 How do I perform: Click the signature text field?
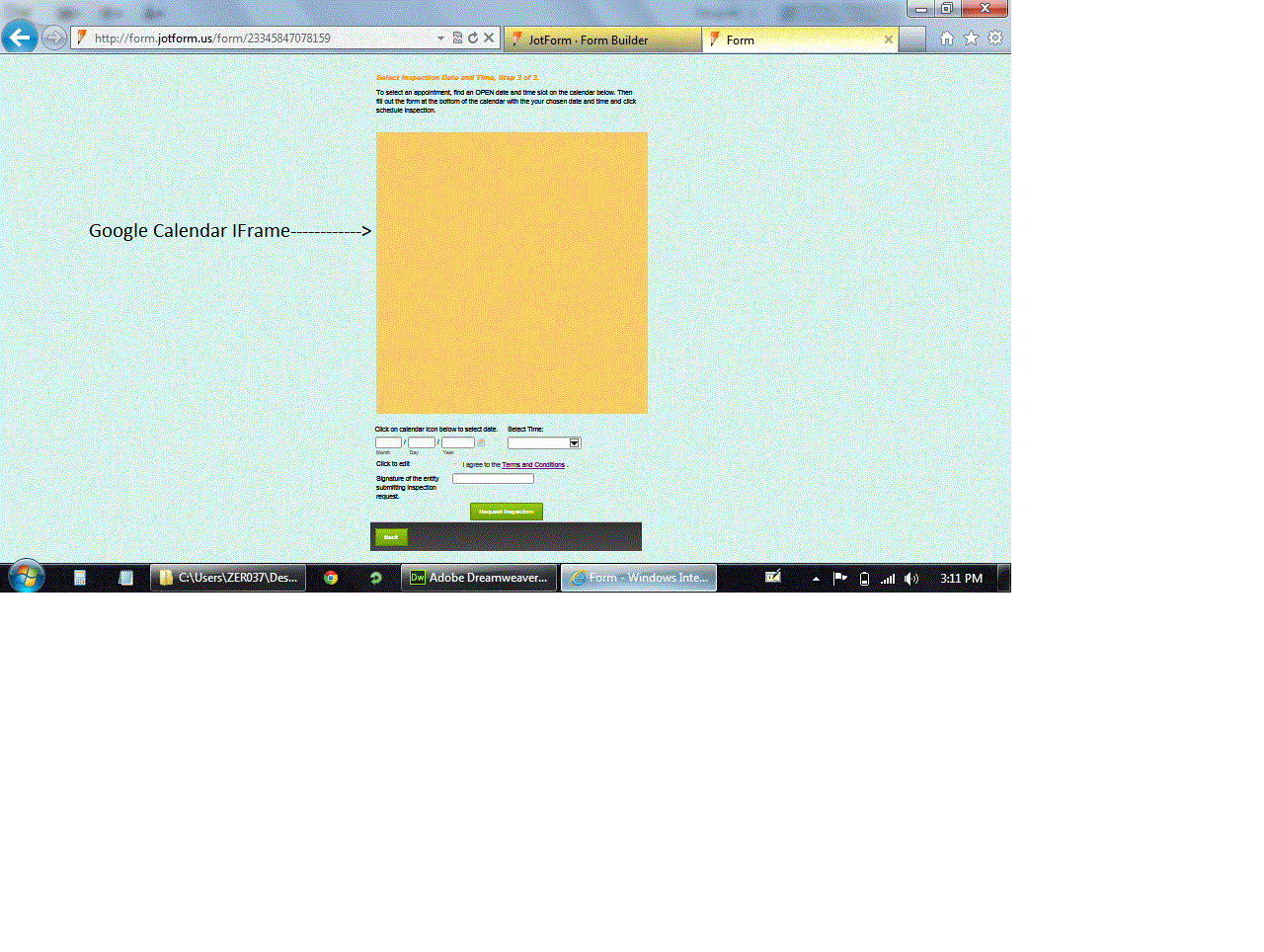[x=493, y=479]
